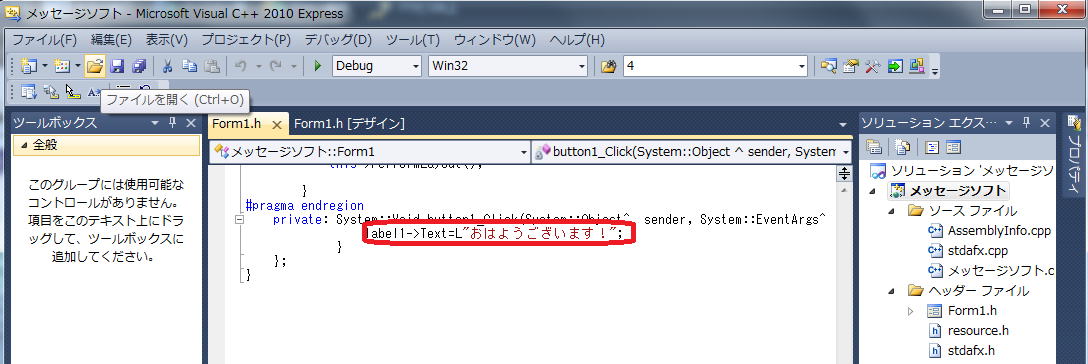Click the Redo arrow icon
Image resolution: width=1088 pixels, height=364 pixels.
pyautogui.click(x=275, y=66)
